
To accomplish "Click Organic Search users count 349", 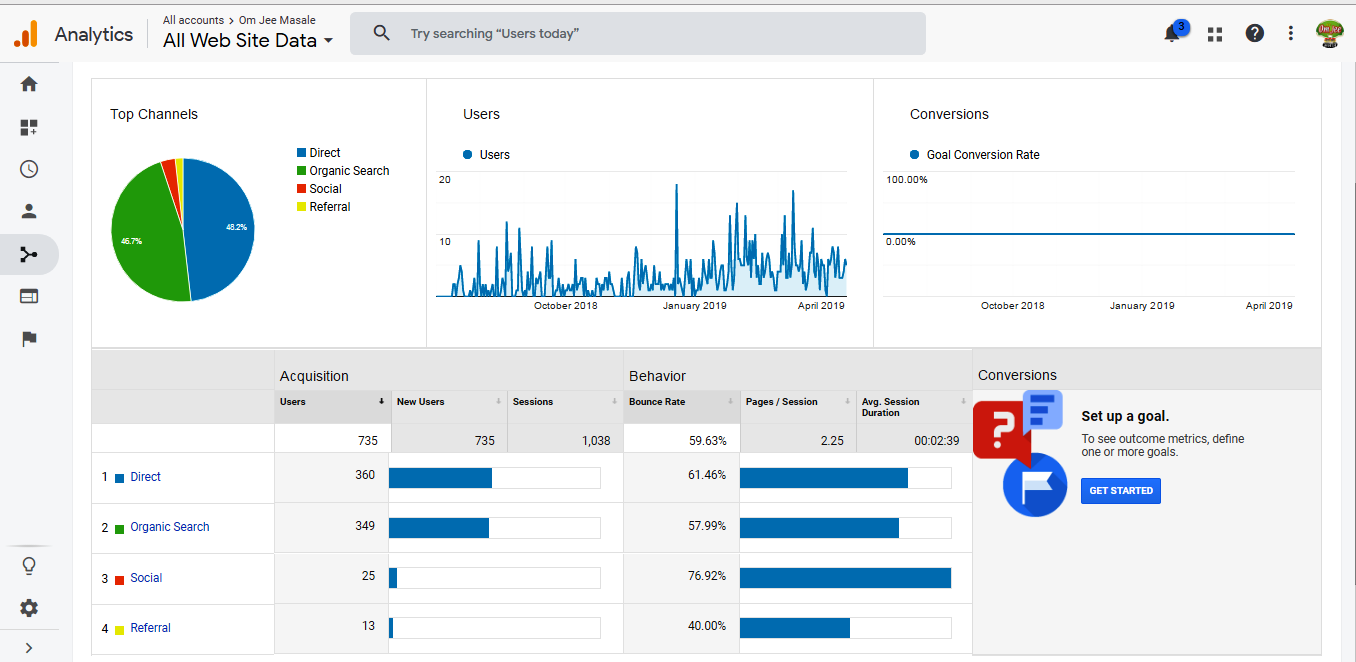I will [365, 525].
